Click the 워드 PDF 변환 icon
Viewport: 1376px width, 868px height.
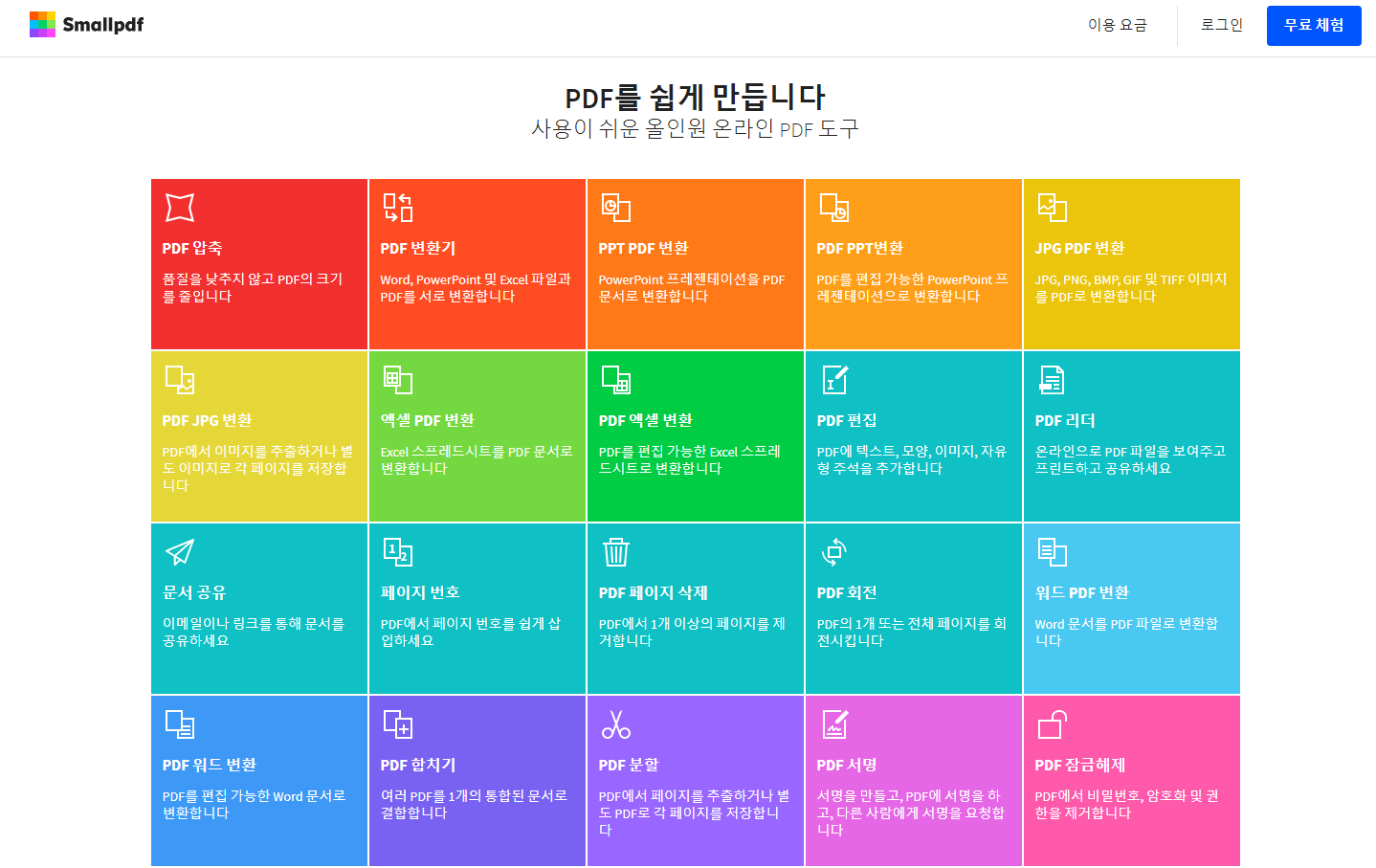(x=1052, y=552)
